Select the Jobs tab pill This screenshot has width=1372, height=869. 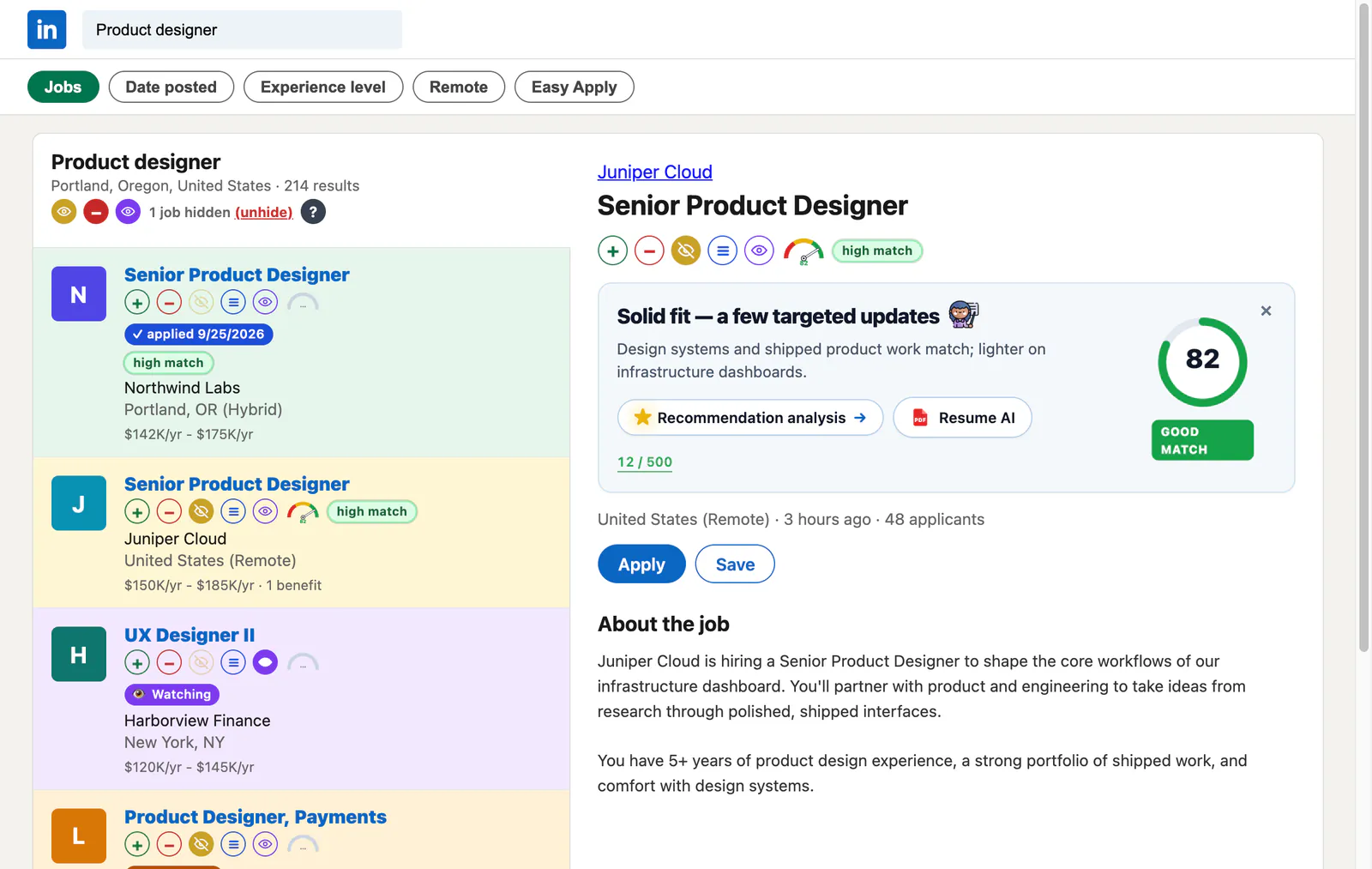click(63, 87)
